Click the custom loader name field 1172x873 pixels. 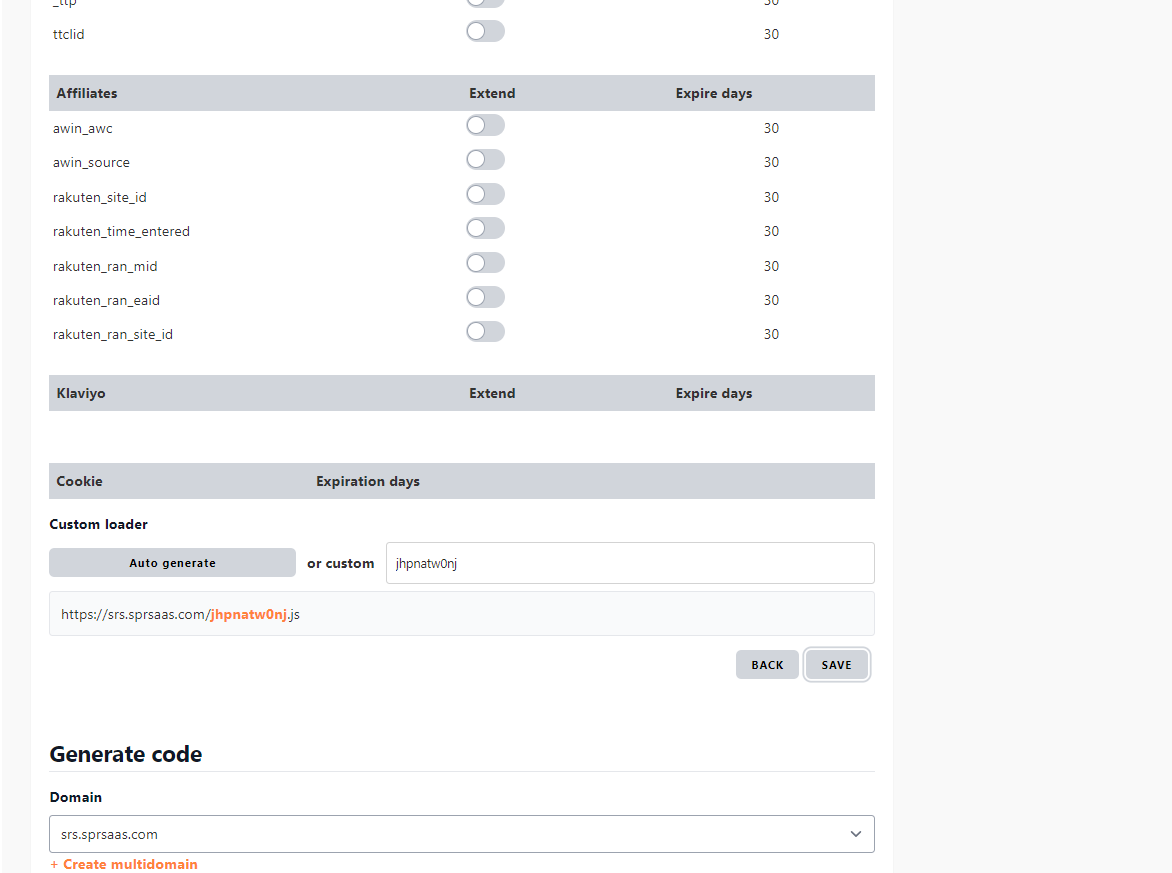tap(630, 562)
